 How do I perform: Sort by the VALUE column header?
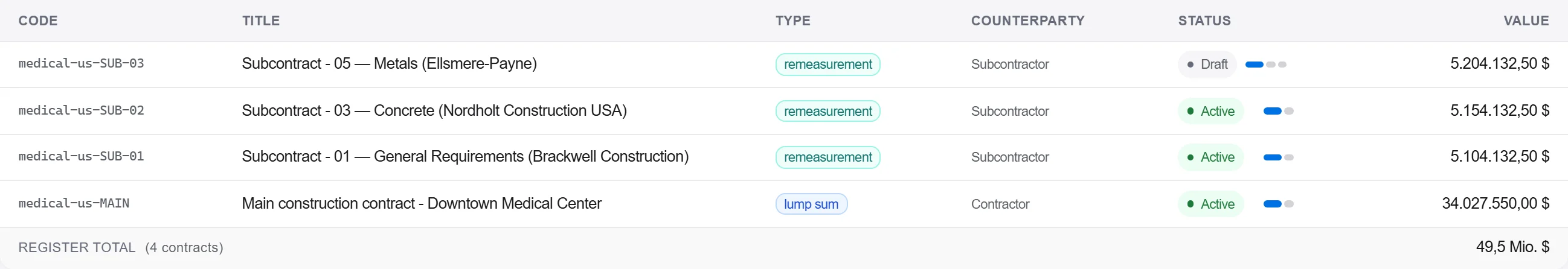[x=1526, y=21]
